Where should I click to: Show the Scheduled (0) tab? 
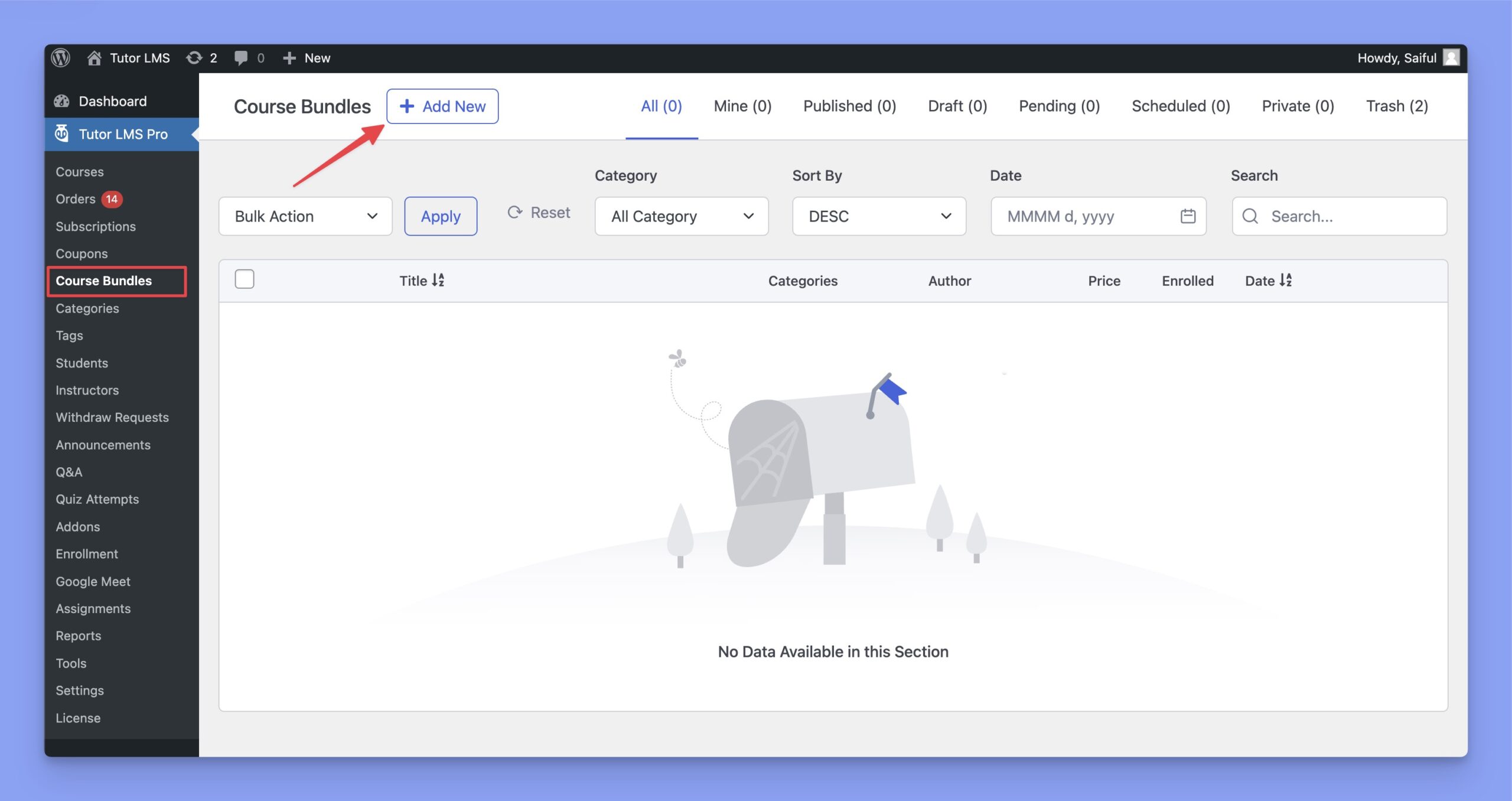1181,106
